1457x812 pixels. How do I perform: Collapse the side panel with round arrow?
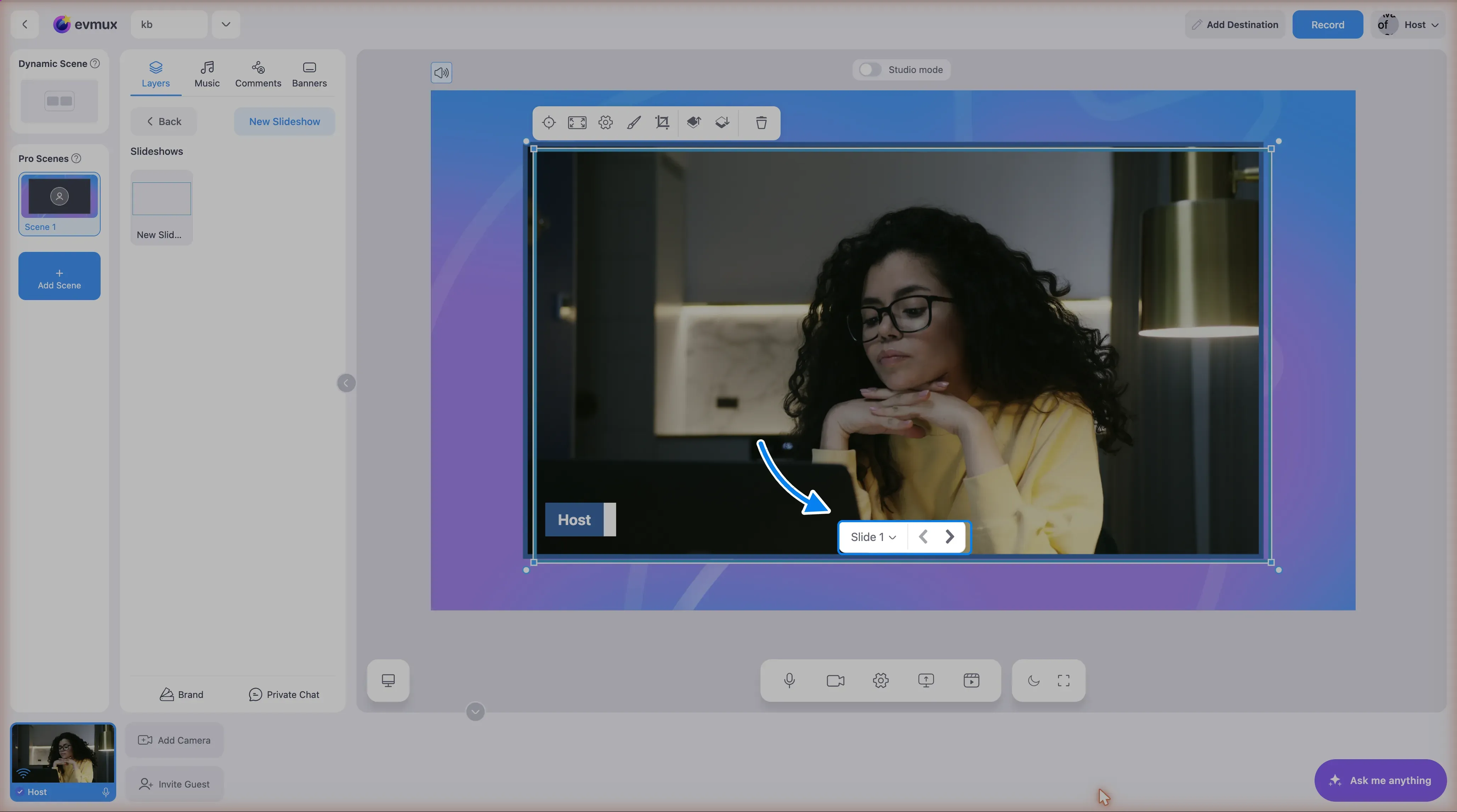coord(346,383)
